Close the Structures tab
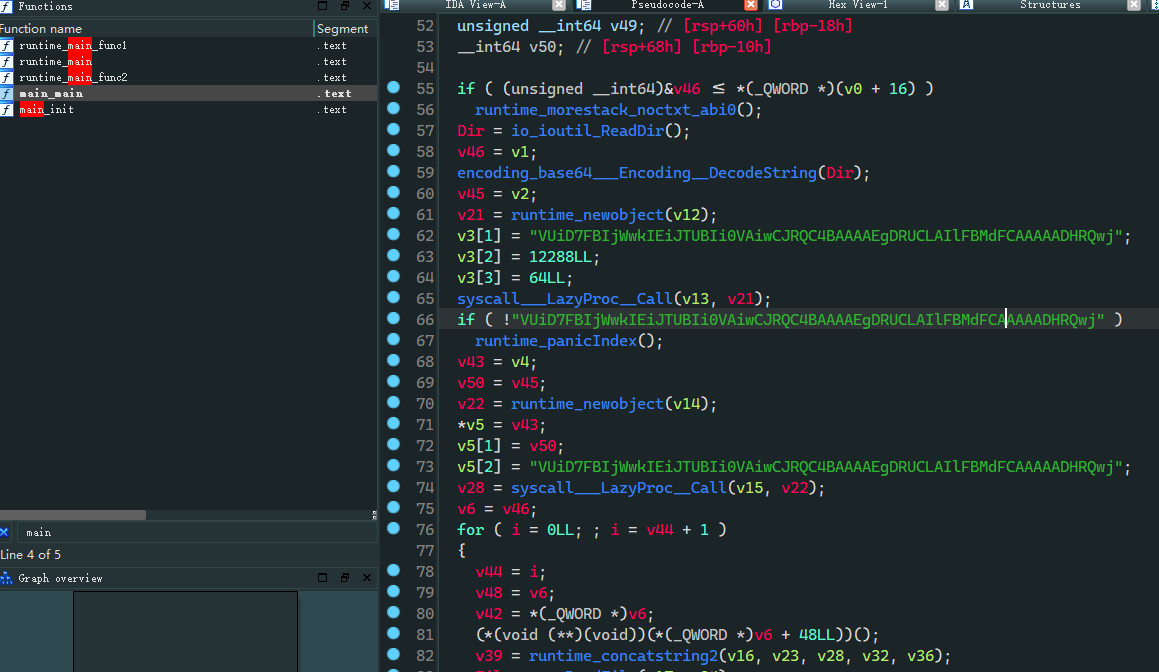Screen dimensions: 1159x672 [x=1133, y=5]
